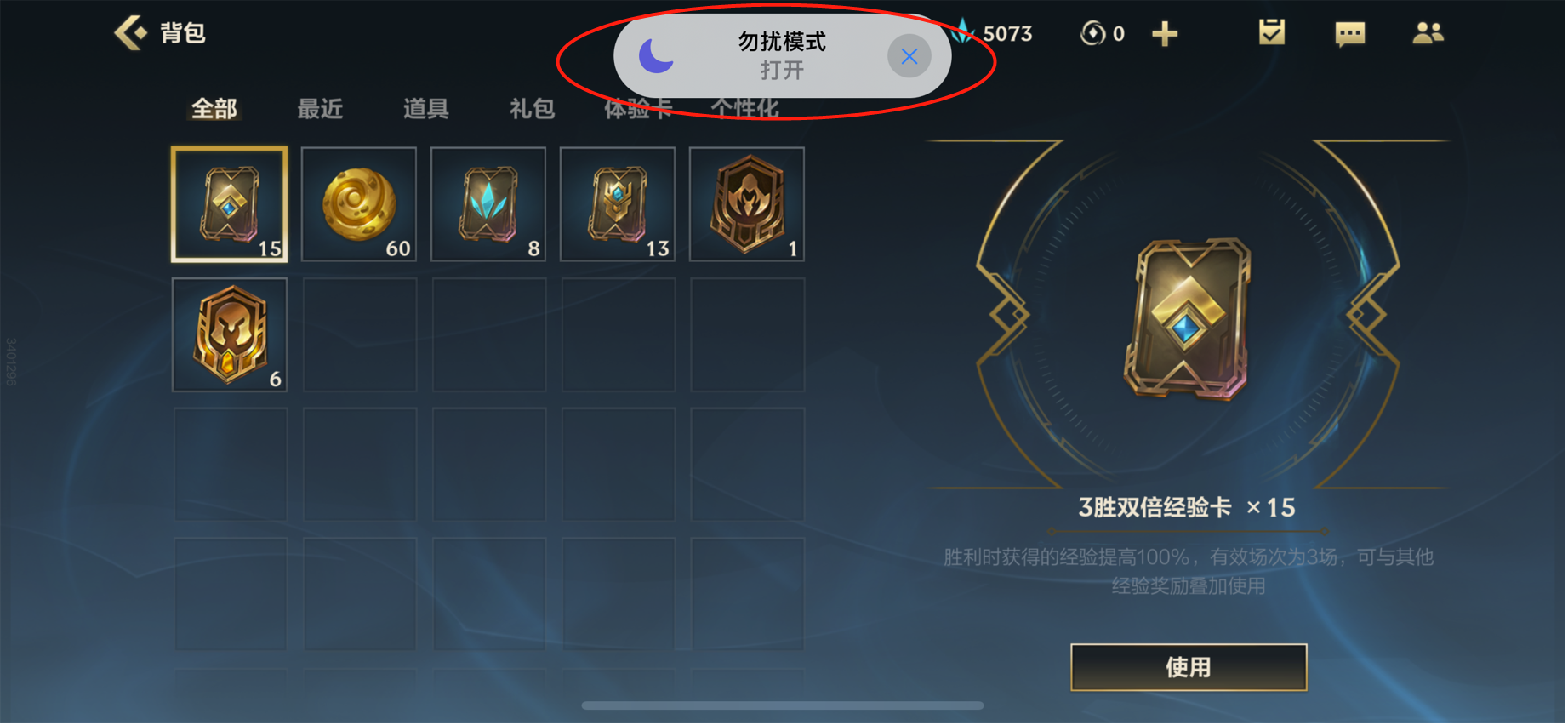
Task: Open the friends list icon
Action: [x=1428, y=33]
